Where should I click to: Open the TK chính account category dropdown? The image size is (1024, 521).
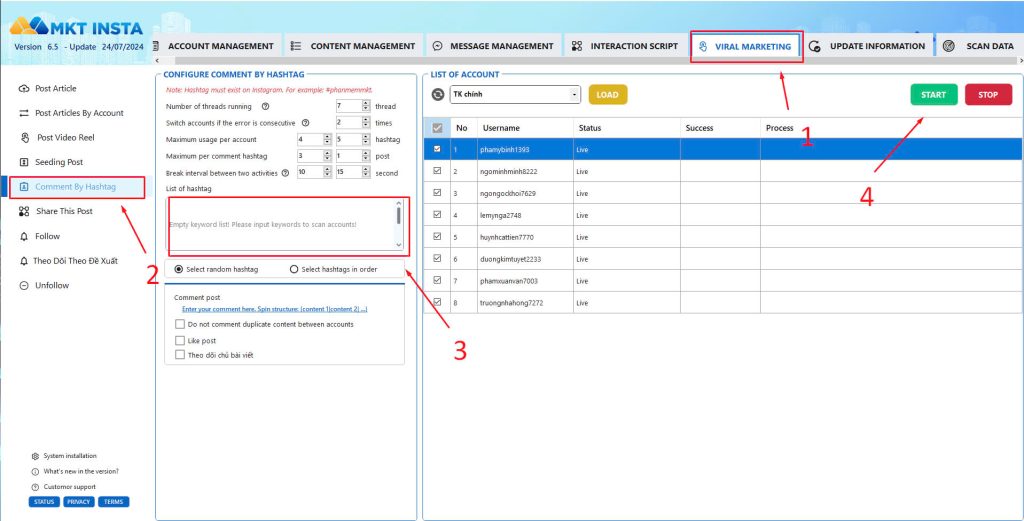click(x=515, y=95)
